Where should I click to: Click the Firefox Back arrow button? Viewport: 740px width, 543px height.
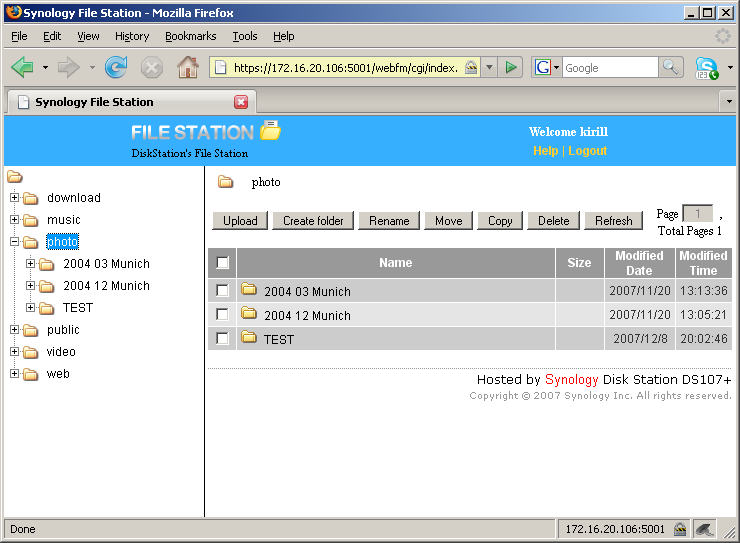click(x=22, y=67)
